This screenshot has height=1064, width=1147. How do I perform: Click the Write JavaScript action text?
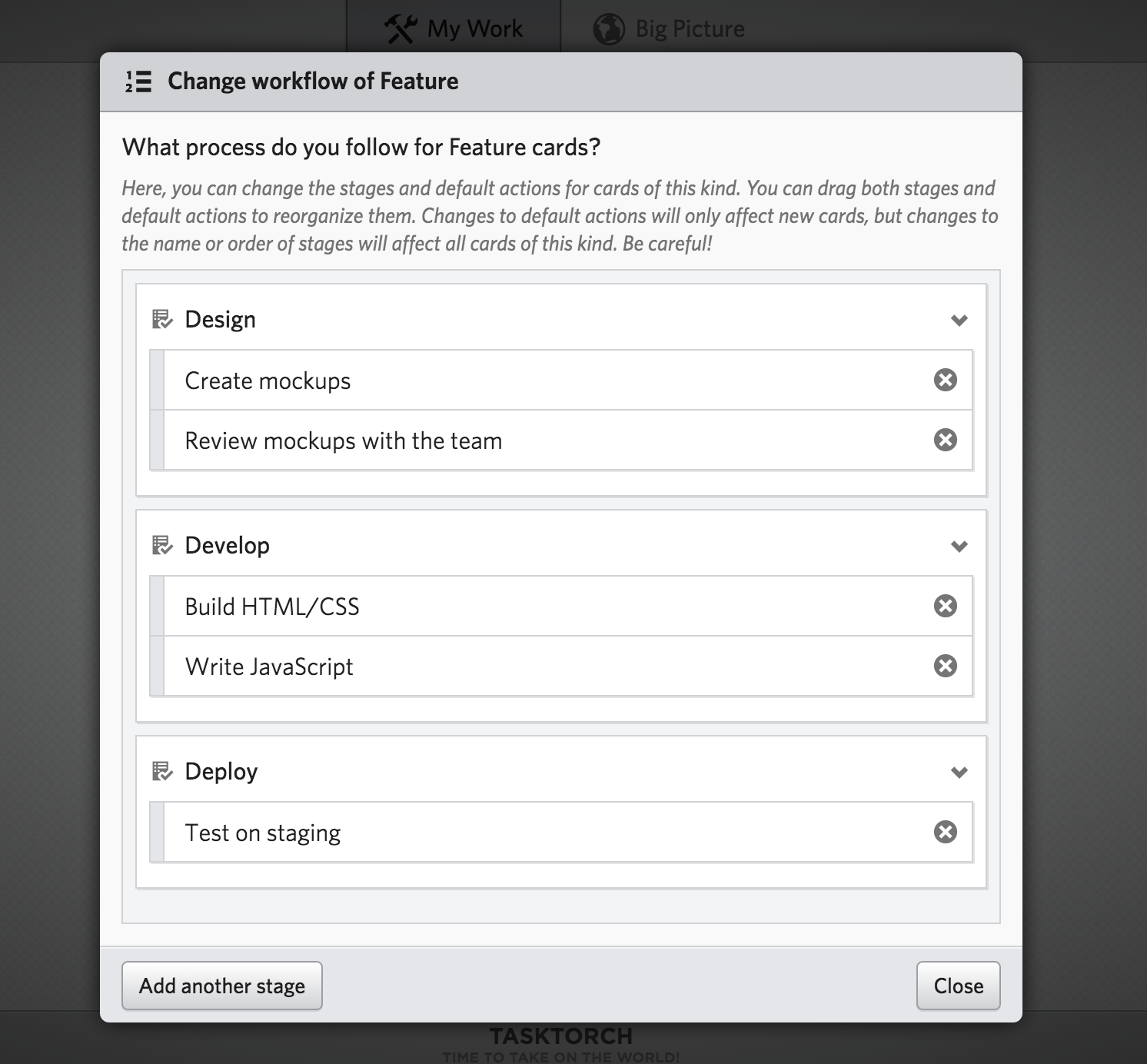269,667
